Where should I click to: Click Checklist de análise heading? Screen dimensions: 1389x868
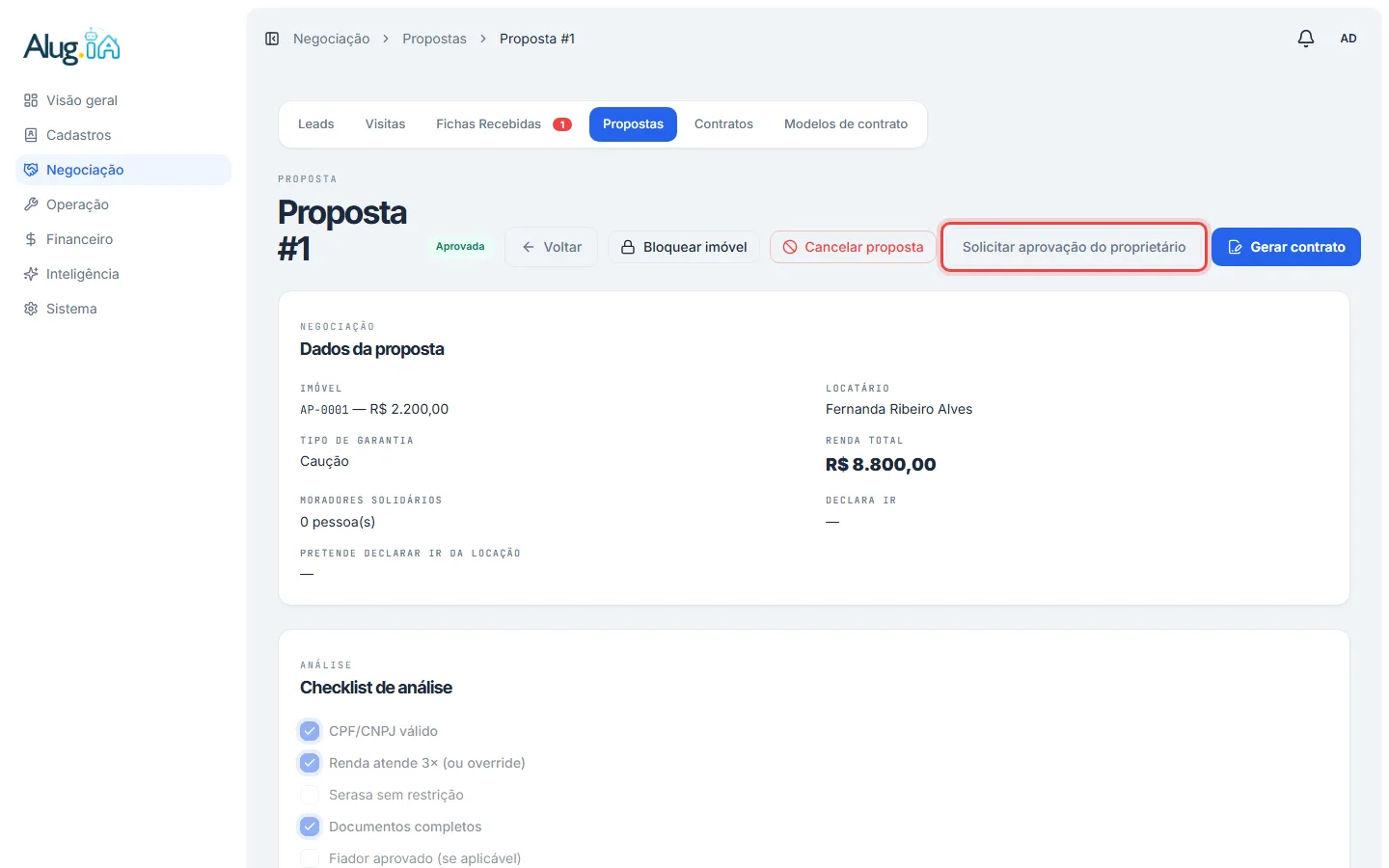point(376,688)
